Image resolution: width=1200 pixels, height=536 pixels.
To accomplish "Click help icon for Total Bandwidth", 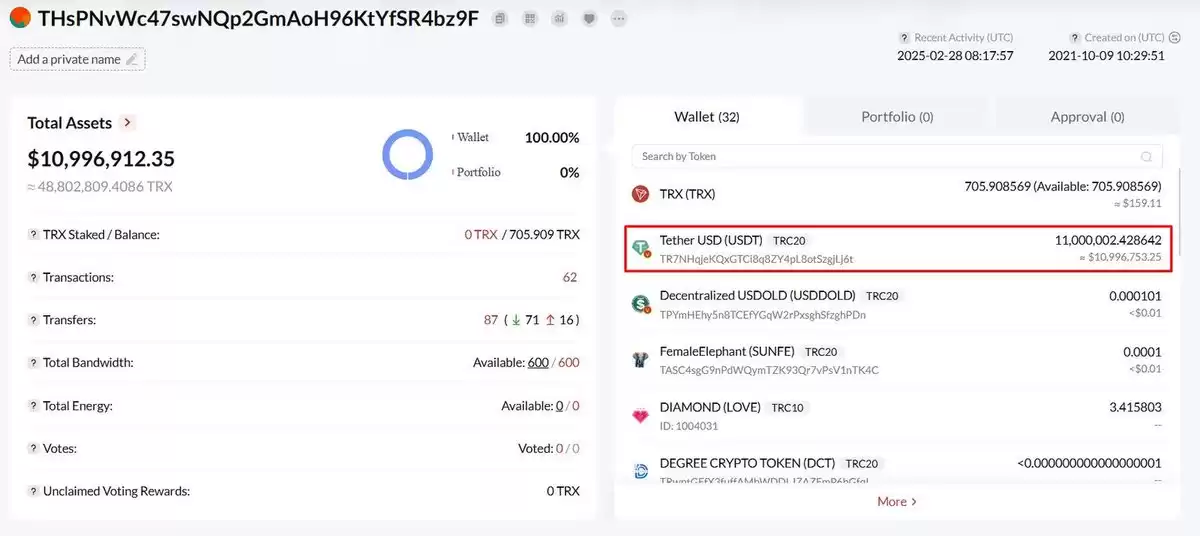I will [34, 363].
